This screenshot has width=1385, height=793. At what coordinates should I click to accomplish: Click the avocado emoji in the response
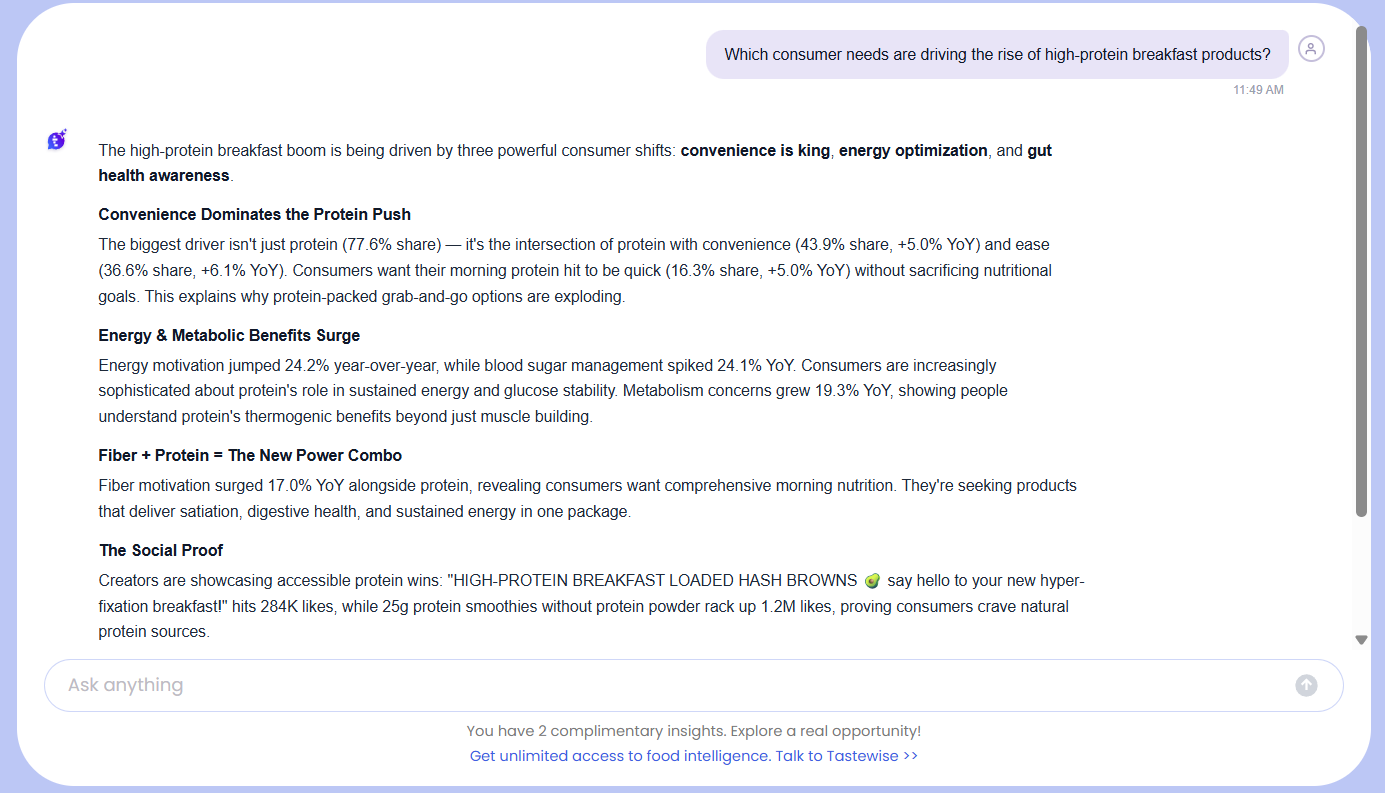872,581
